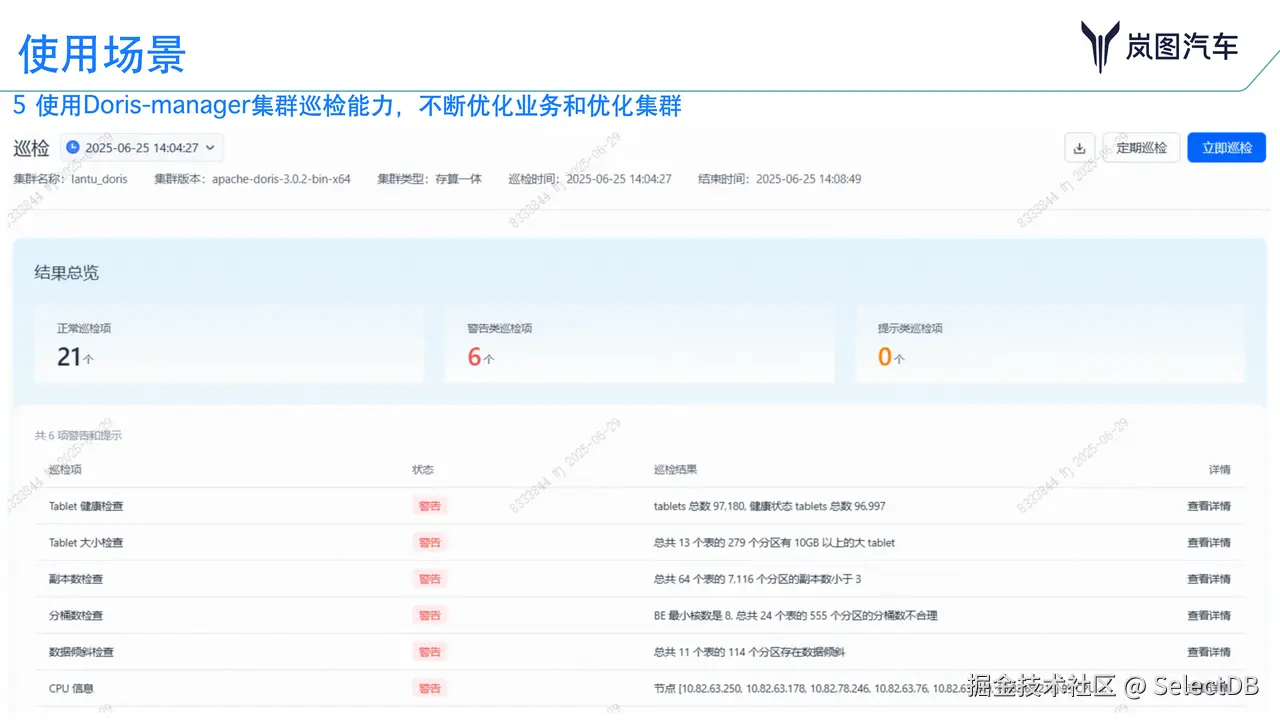Click the 警告 badge on 分桶数检查 row
Screen dimensions: 1280x720
click(x=430, y=615)
